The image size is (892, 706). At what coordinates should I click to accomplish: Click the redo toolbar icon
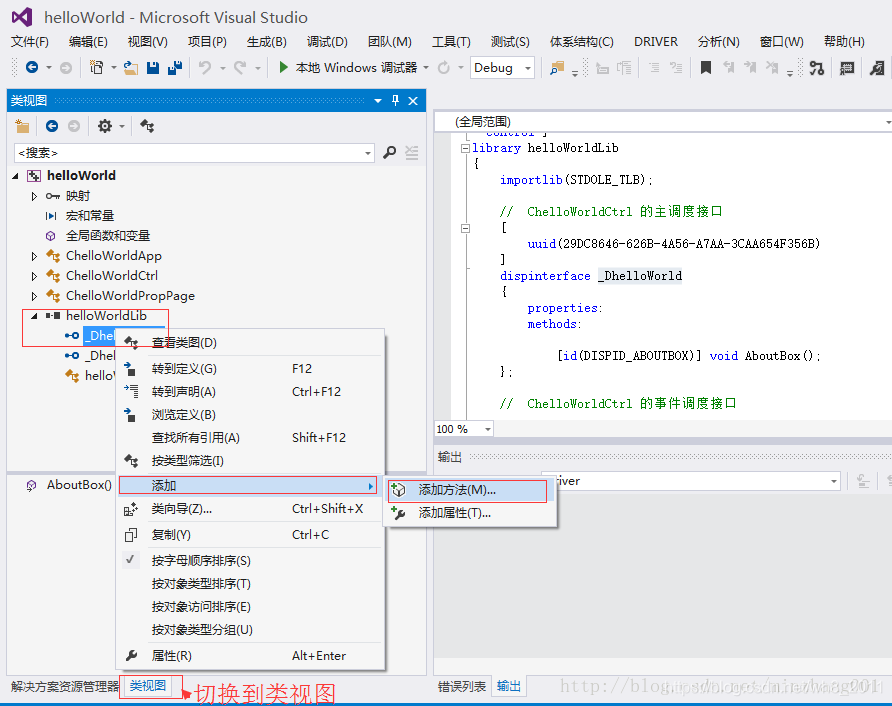[x=240, y=68]
